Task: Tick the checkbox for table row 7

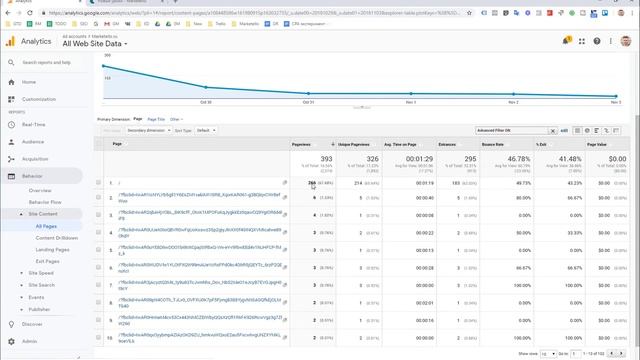Action: [98, 285]
